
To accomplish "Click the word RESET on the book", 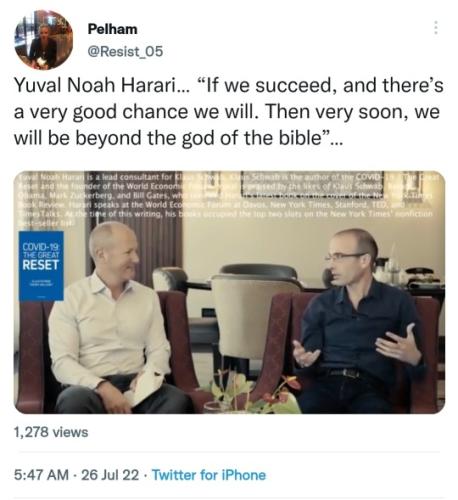I will tap(40, 265).
